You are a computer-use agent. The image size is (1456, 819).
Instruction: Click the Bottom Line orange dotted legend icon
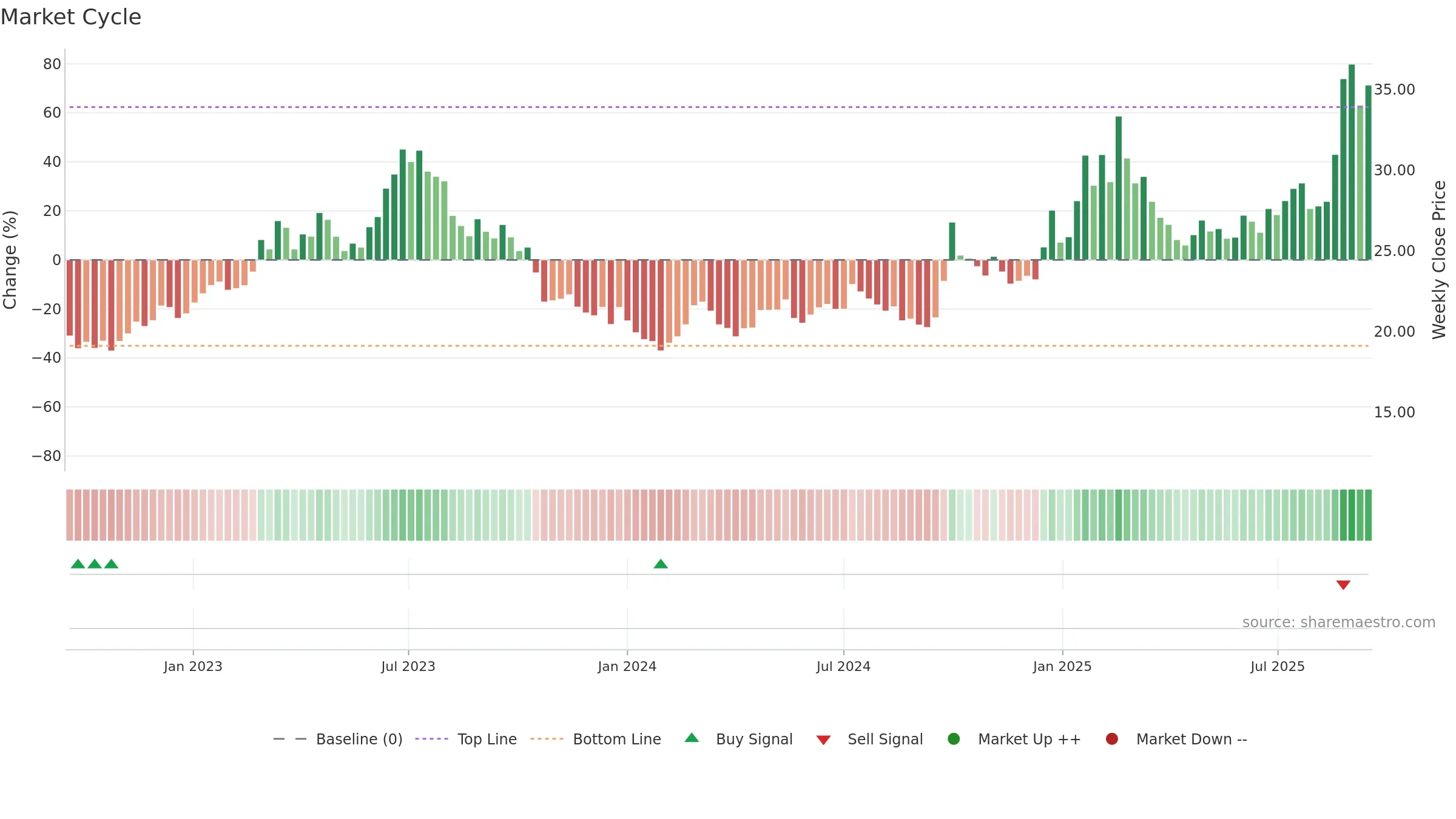tap(547, 739)
